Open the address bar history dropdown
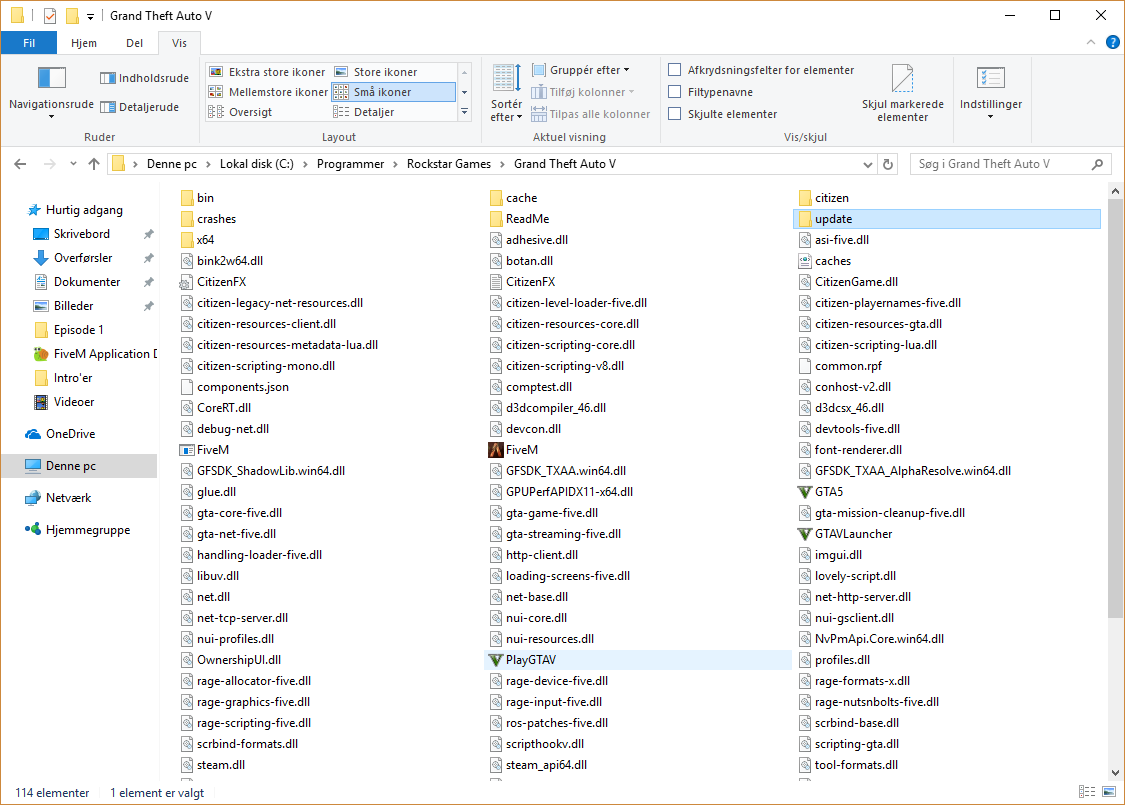The image size is (1125, 805). (867, 164)
